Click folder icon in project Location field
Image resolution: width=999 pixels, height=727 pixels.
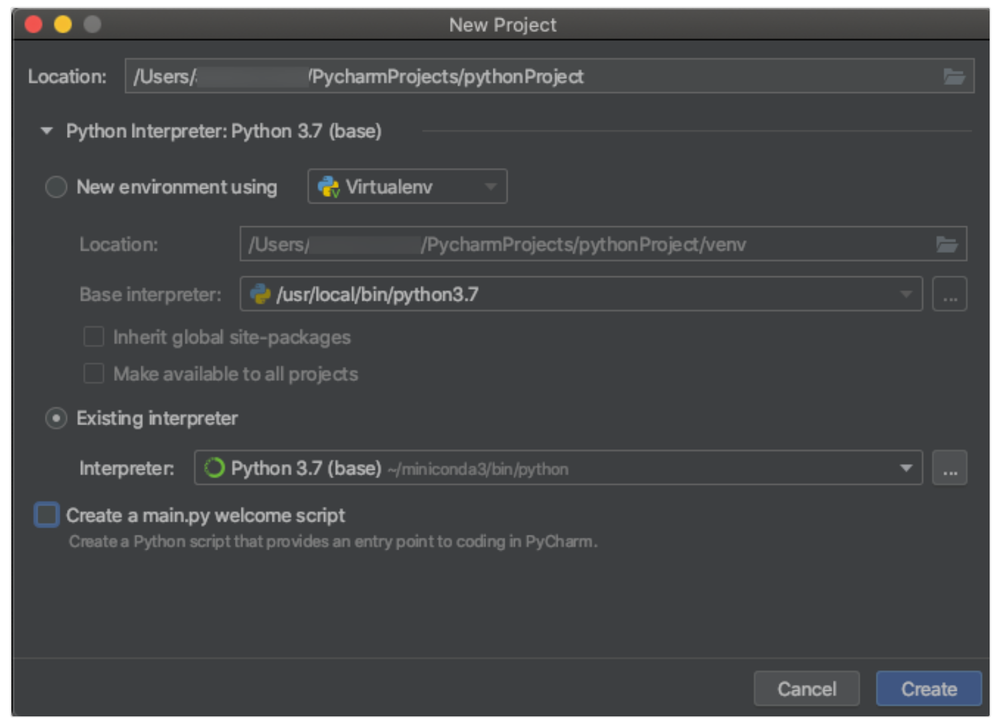pyautogui.click(x=953, y=77)
